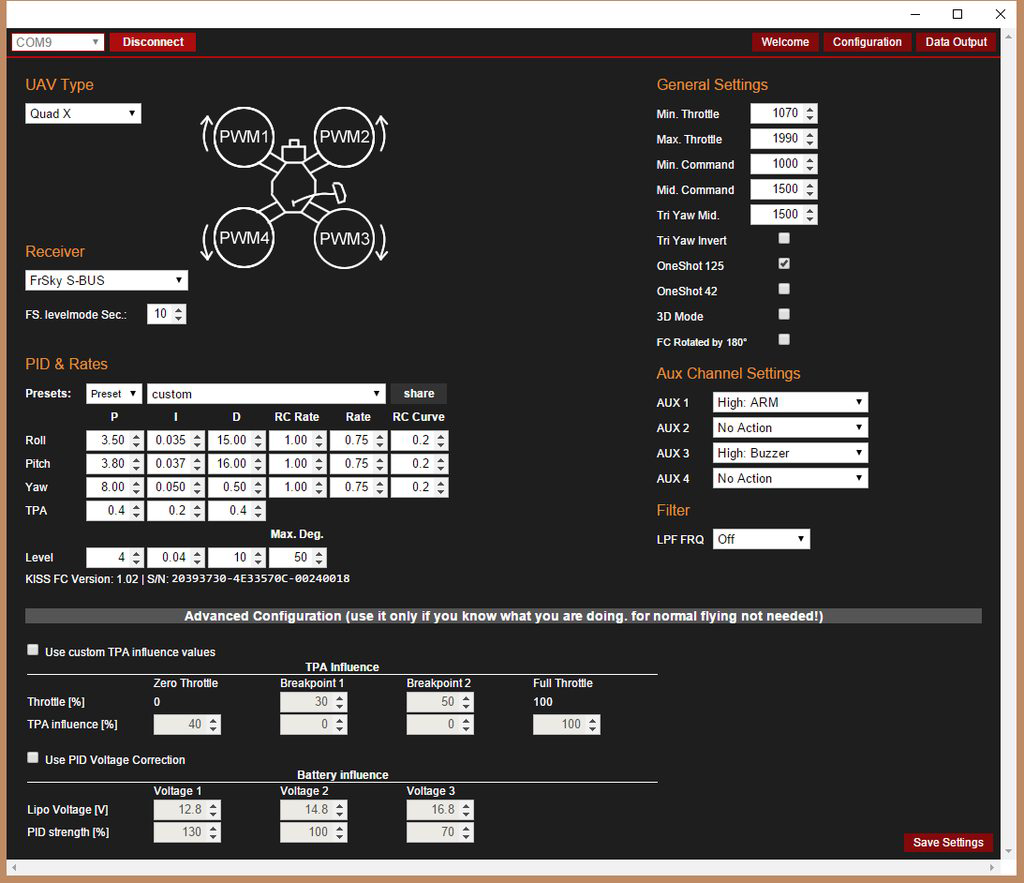Image resolution: width=1024 pixels, height=883 pixels.
Task: Click the PWM3 motor circle
Action: (x=344, y=238)
